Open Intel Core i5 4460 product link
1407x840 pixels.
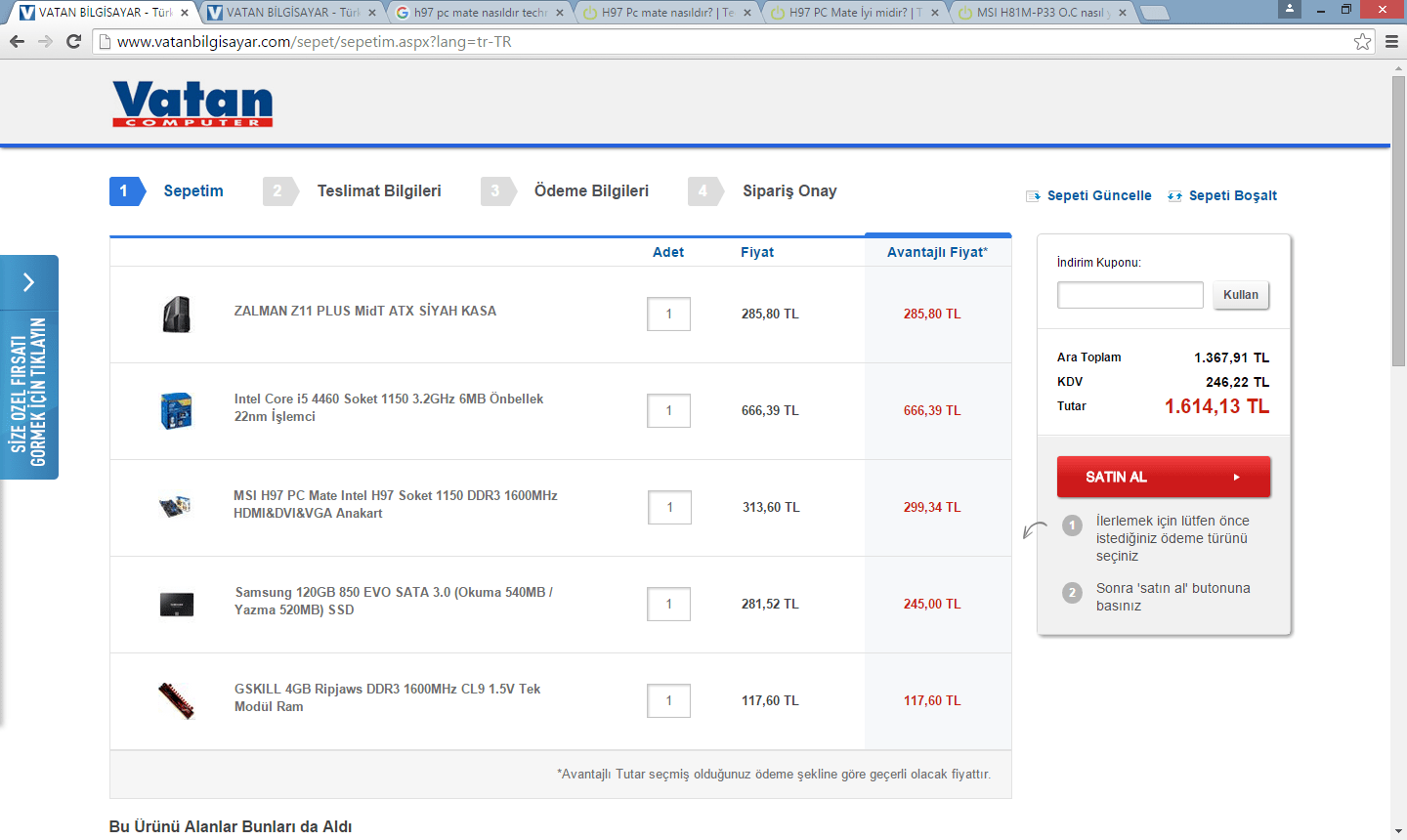point(389,408)
